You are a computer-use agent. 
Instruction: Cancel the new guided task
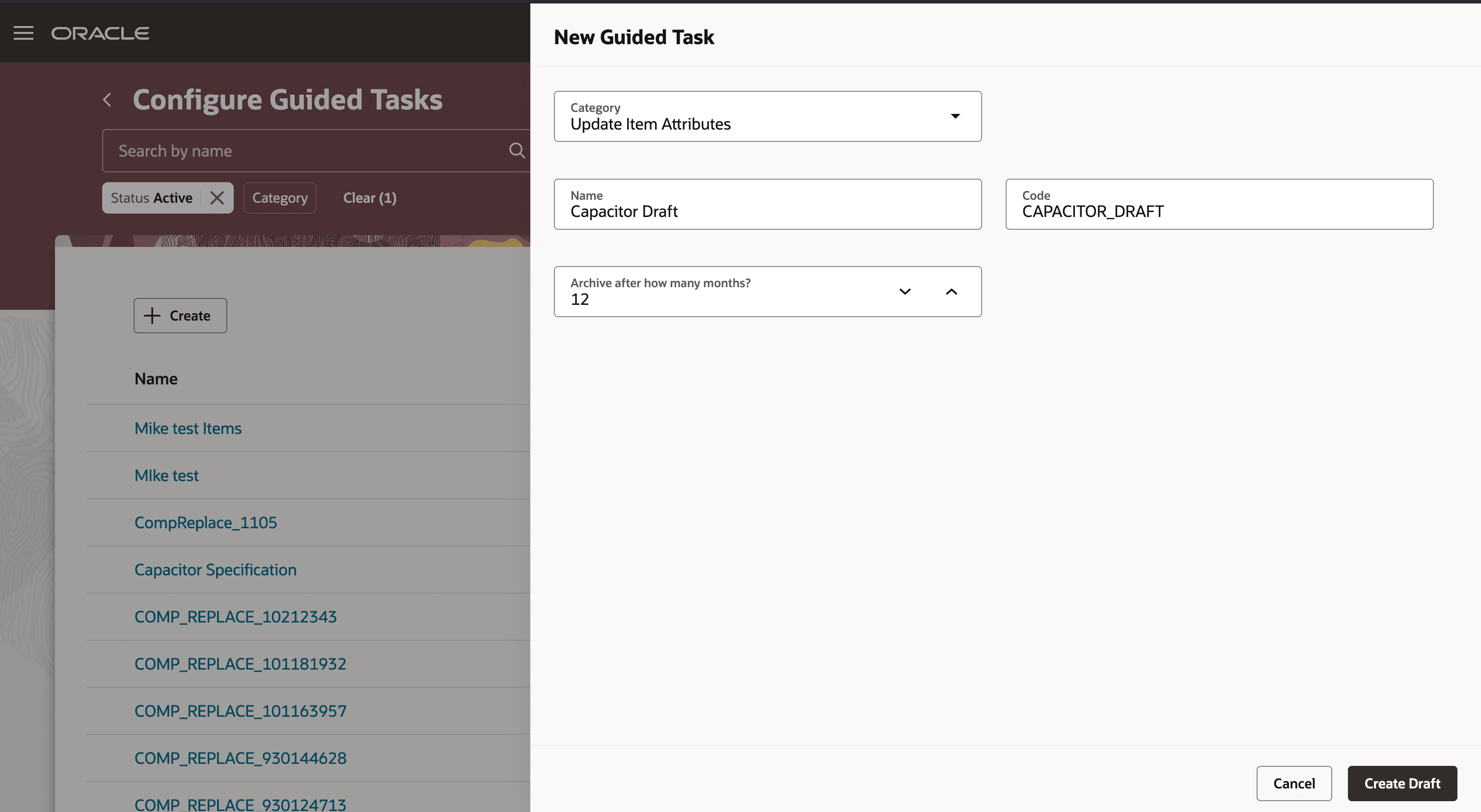[x=1293, y=783]
